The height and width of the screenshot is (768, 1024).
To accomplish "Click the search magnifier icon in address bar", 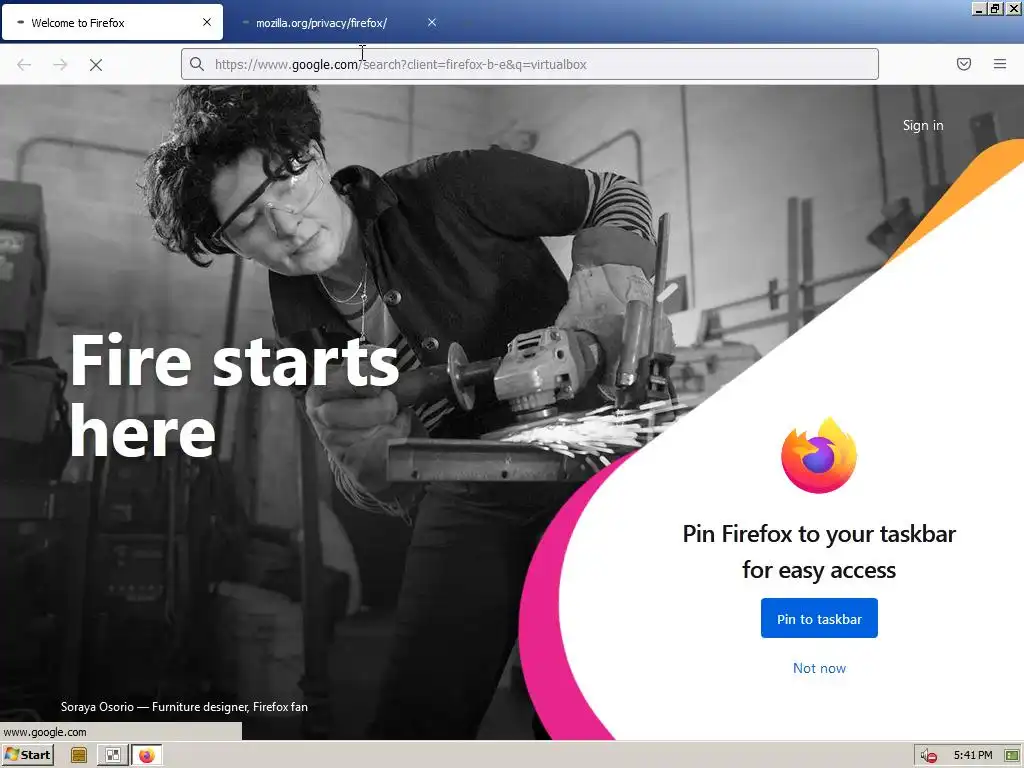I will 197,64.
